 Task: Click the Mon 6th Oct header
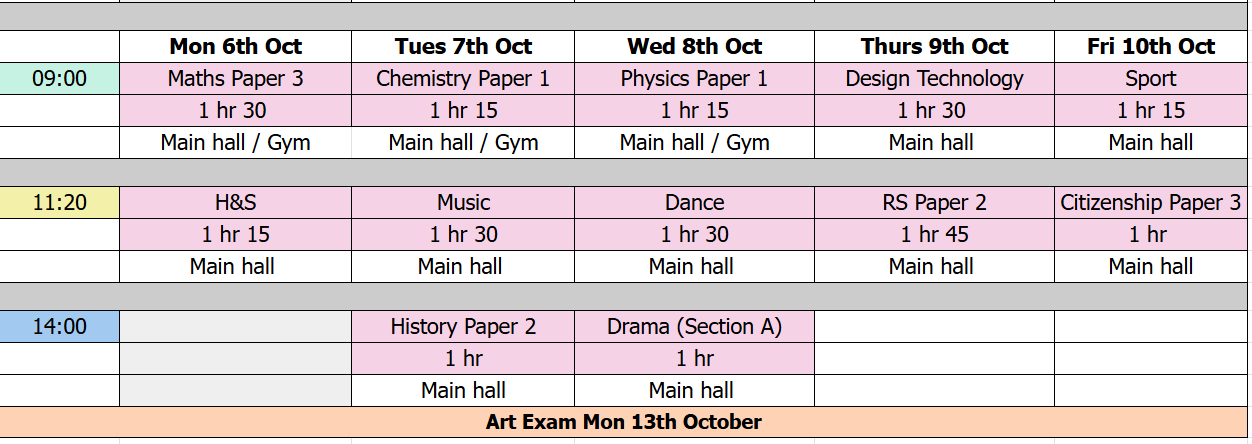click(x=235, y=47)
